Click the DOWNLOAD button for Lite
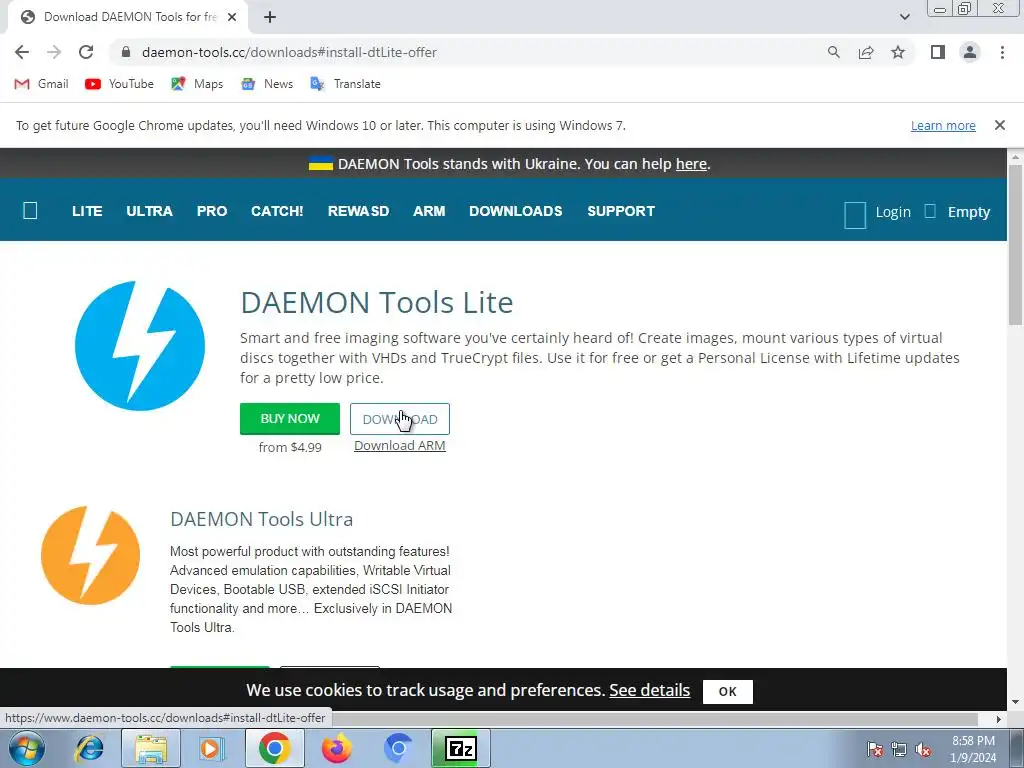 pos(400,419)
